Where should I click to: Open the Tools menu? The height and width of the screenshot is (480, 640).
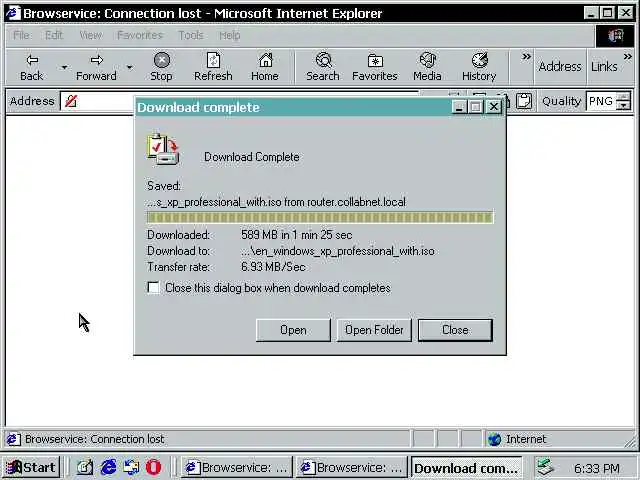tap(191, 36)
